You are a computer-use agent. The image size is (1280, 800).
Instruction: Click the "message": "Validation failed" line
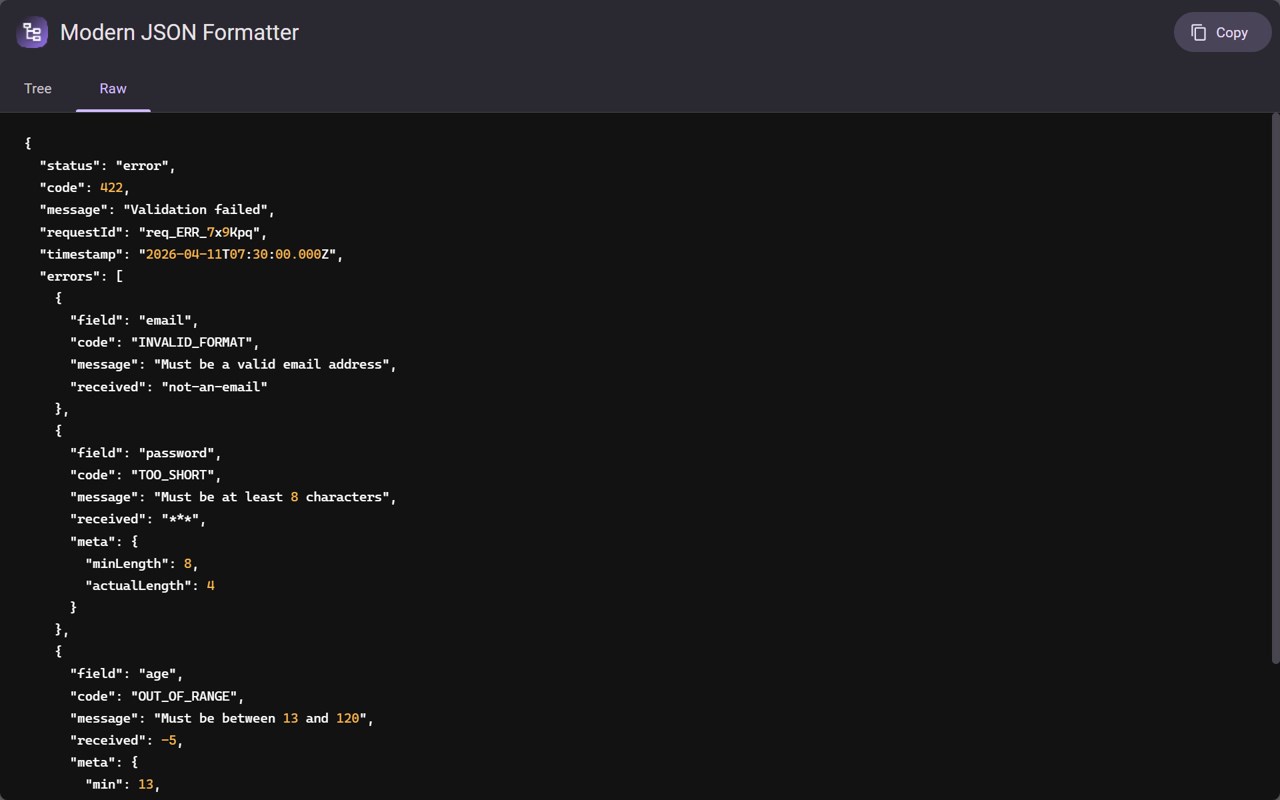coord(157,210)
